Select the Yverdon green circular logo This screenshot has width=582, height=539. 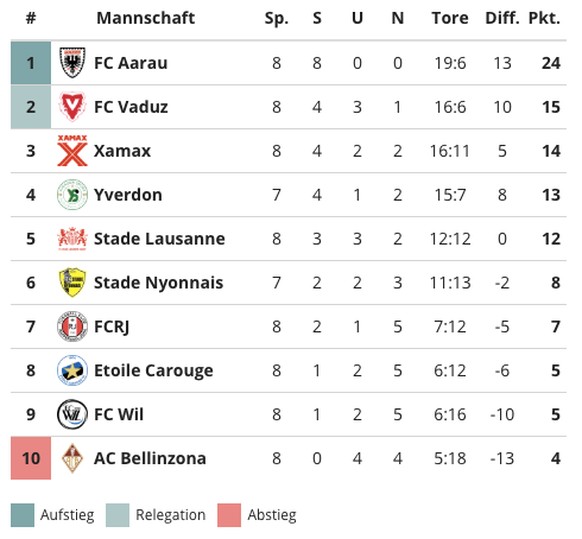72,195
